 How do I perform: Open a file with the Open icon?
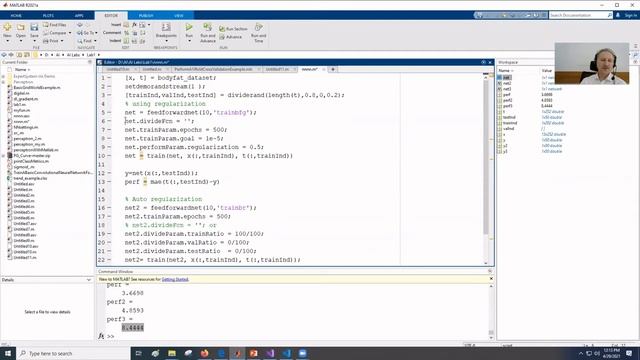point(20,28)
